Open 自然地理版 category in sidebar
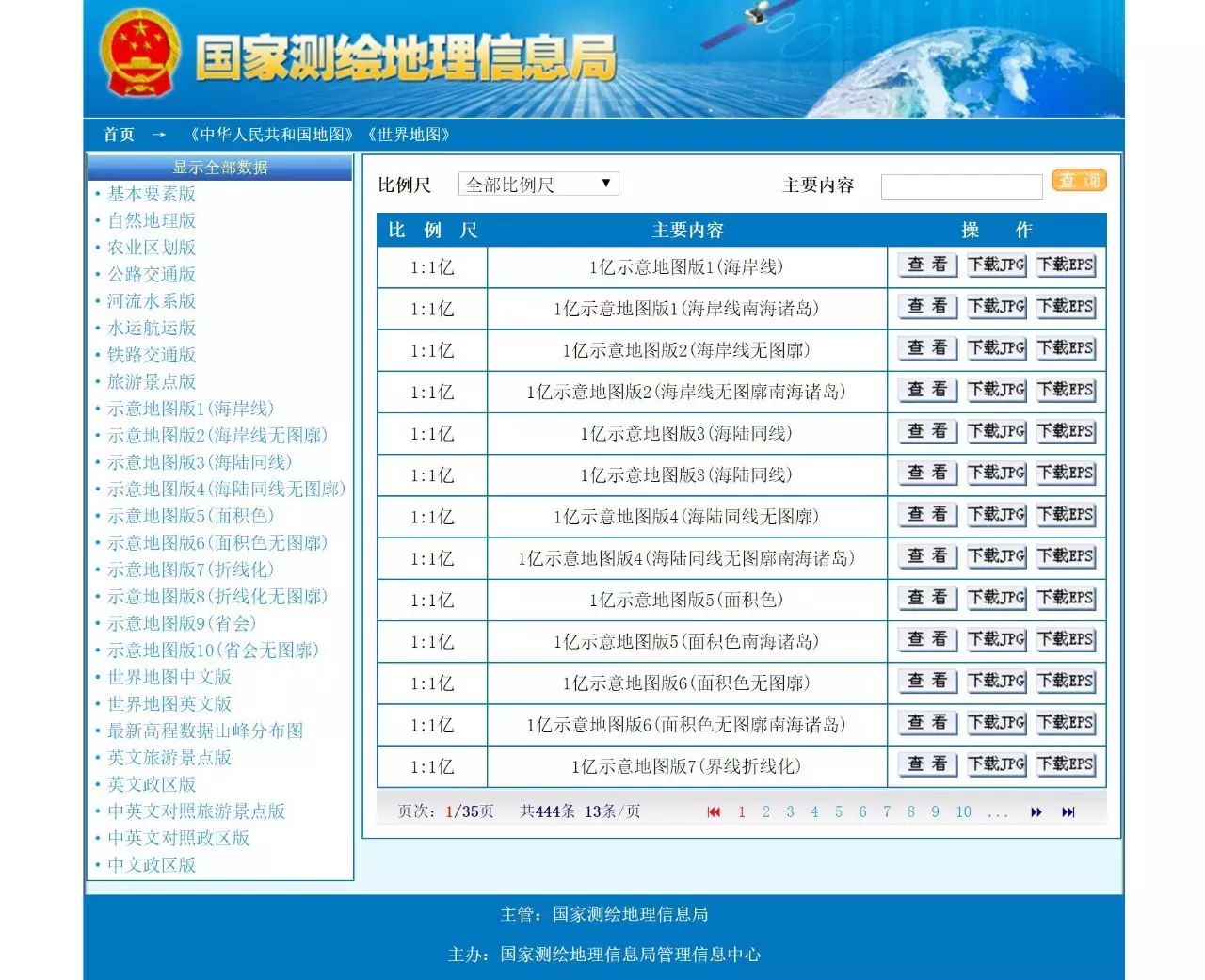1205x980 pixels. click(x=152, y=220)
